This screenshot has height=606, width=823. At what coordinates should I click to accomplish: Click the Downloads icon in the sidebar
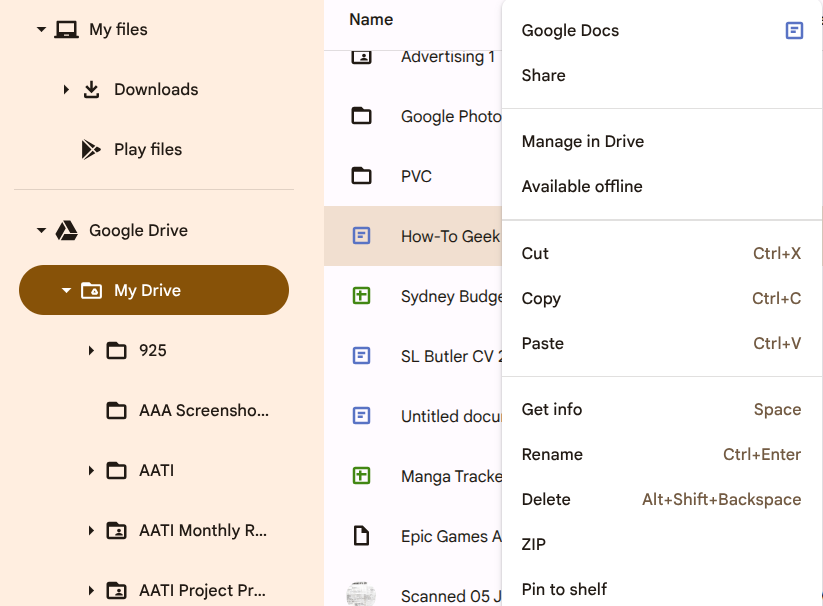(x=91, y=89)
